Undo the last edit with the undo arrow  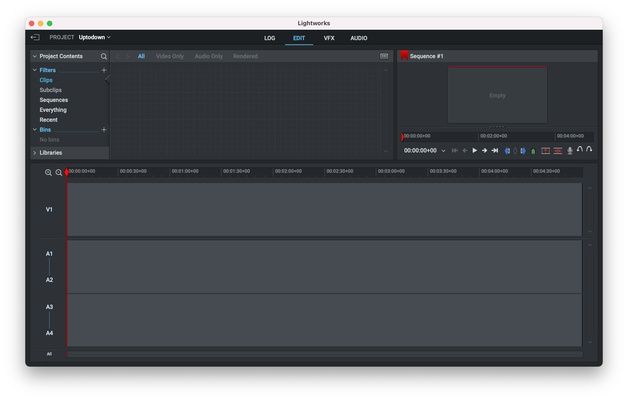(x=580, y=149)
